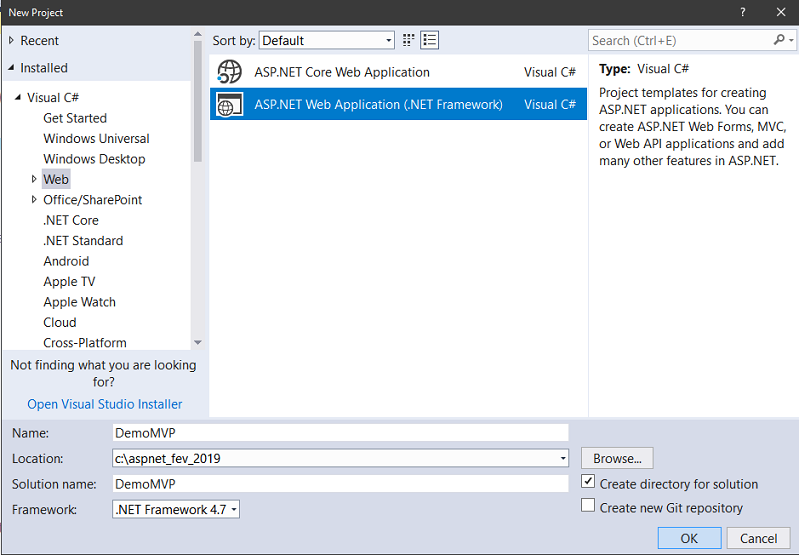Open the search options dropdown arrow
This screenshot has width=799, height=555.
click(791, 40)
